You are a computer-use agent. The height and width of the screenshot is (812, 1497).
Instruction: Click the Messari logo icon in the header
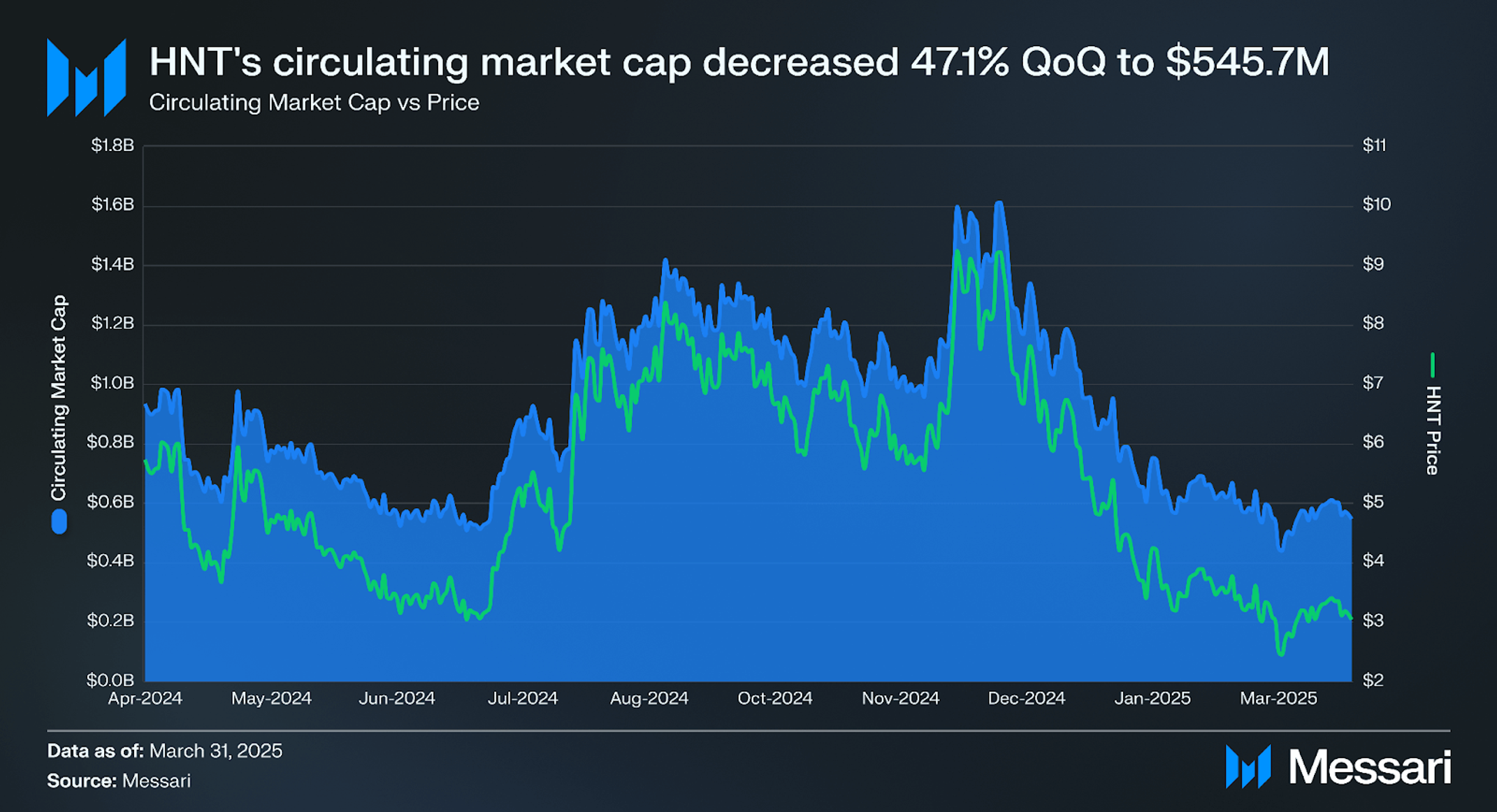(86, 77)
